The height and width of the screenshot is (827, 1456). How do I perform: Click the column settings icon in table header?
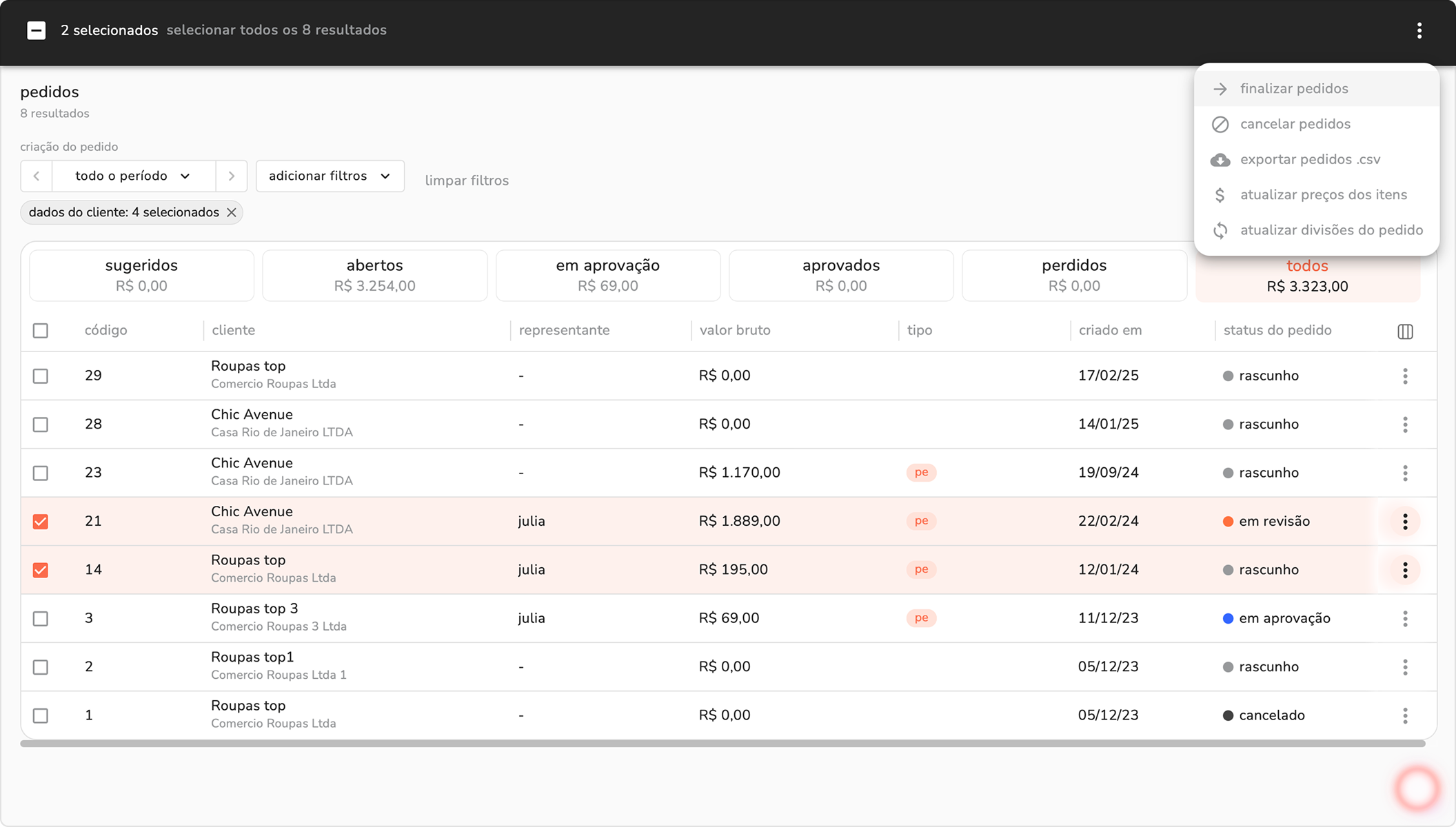(1405, 331)
